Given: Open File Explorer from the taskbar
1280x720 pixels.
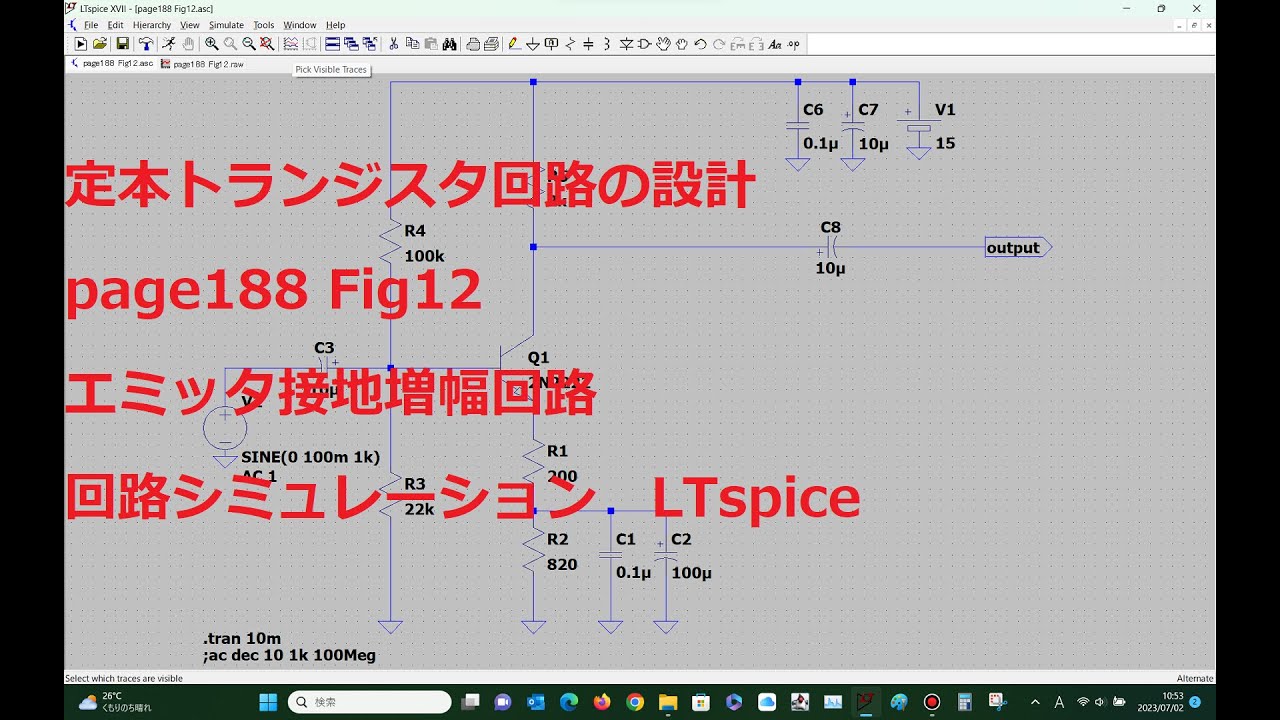Looking at the screenshot, I should click(667, 702).
